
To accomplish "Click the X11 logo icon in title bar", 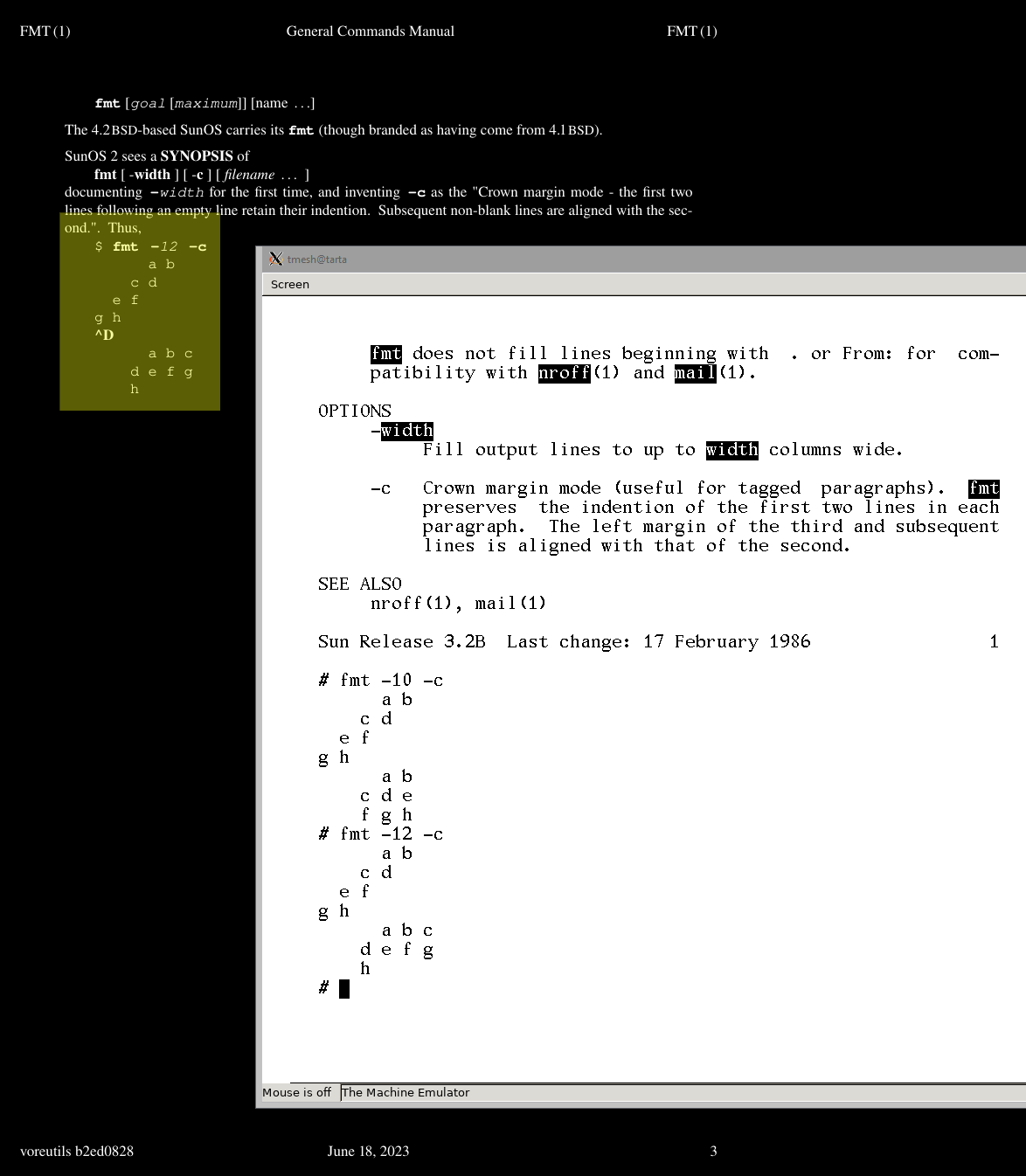I will click(276, 259).
